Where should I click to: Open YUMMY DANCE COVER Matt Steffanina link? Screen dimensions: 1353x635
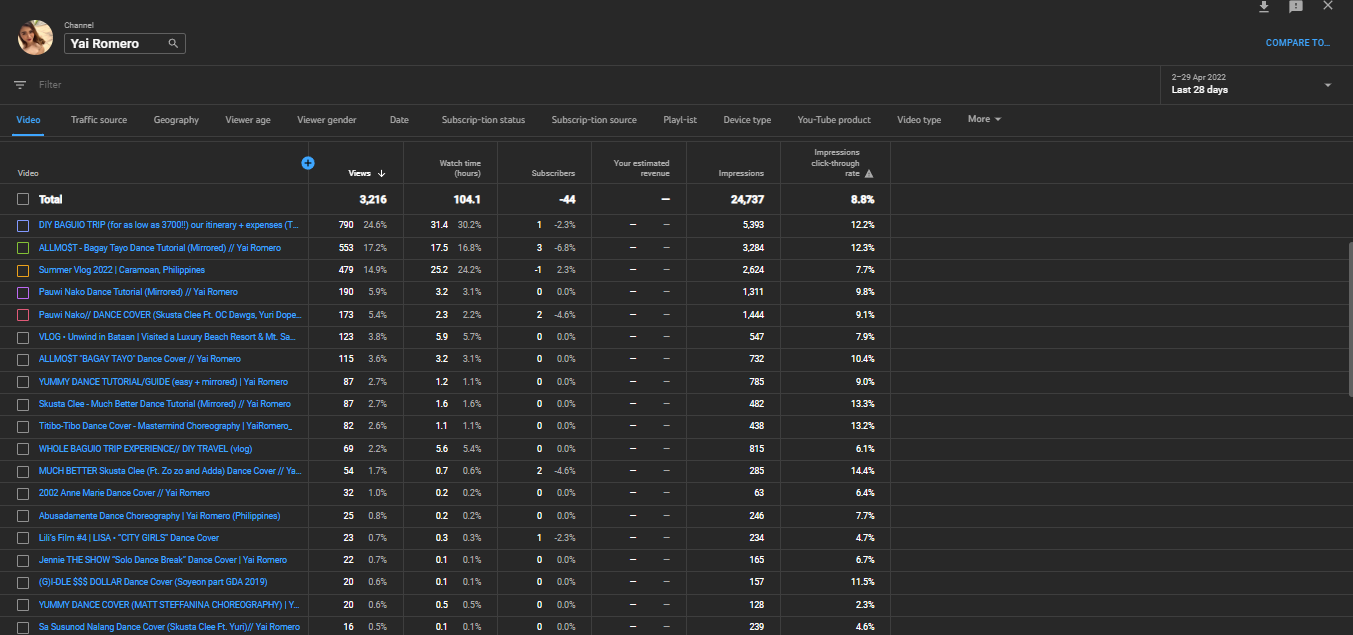[169, 605]
